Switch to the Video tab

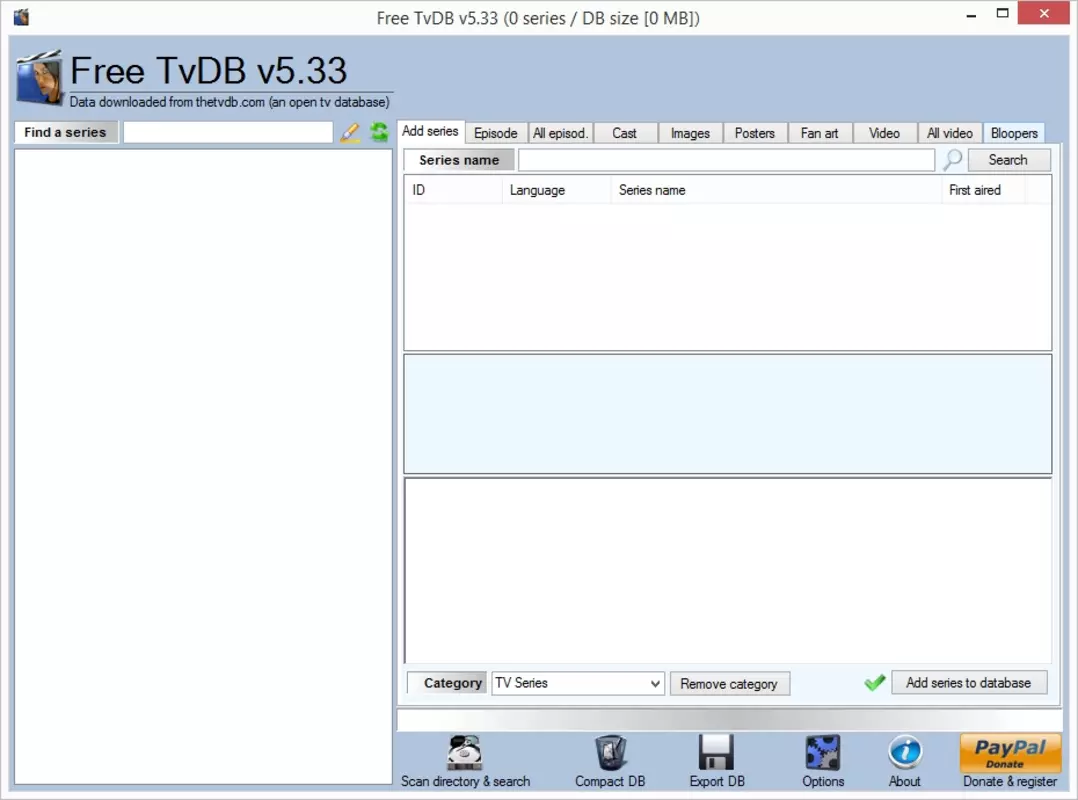click(884, 133)
